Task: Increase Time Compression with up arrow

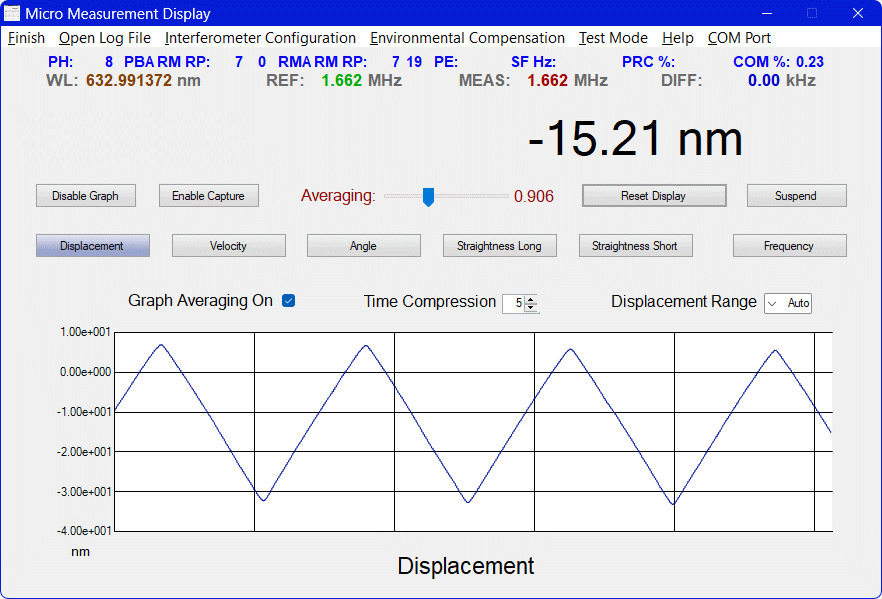Action: pyautogui.click(x=531, y=299)
